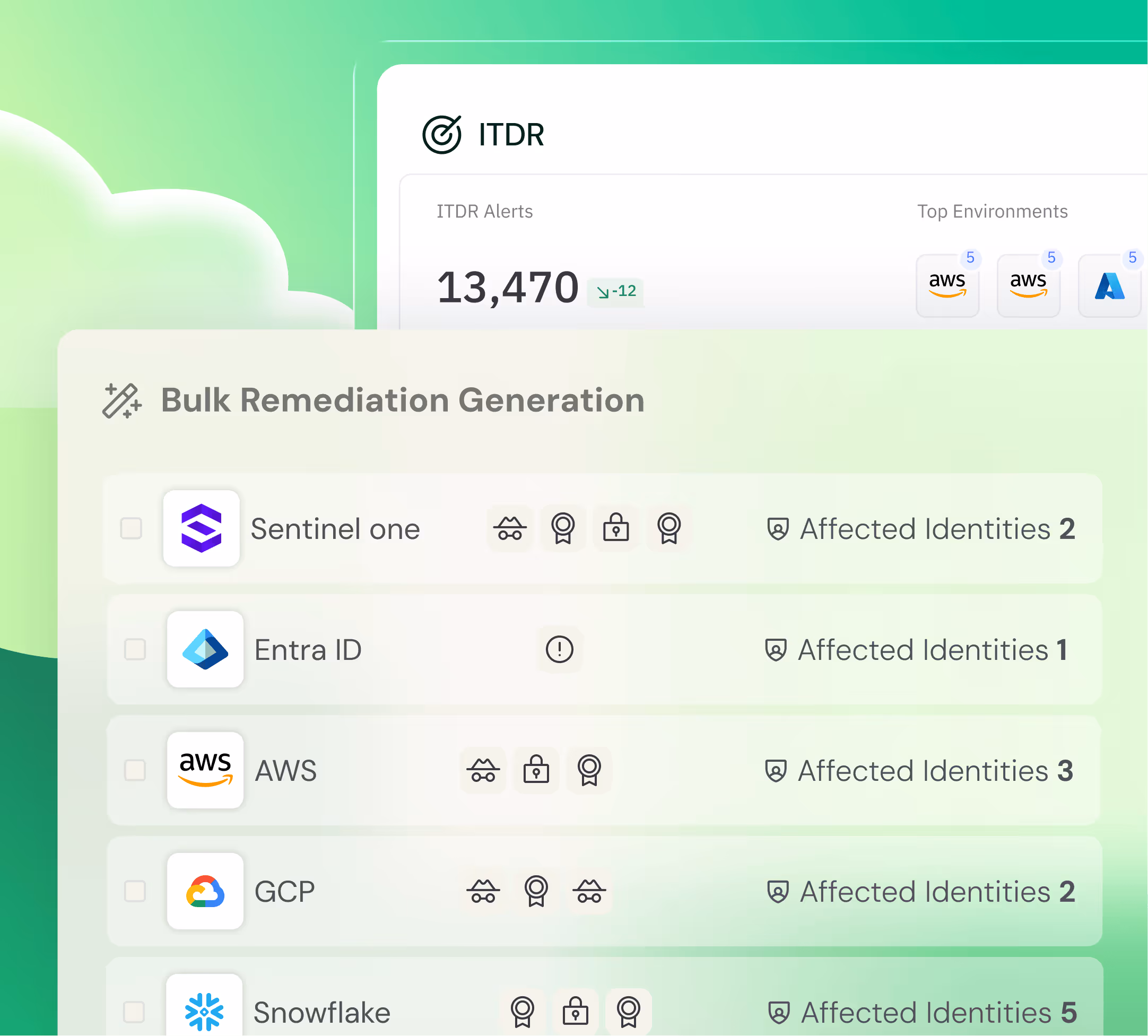1148x1036 pixels.
Task: Open Affected Identities 5 for Snowflake
Action: point(923,1013)
